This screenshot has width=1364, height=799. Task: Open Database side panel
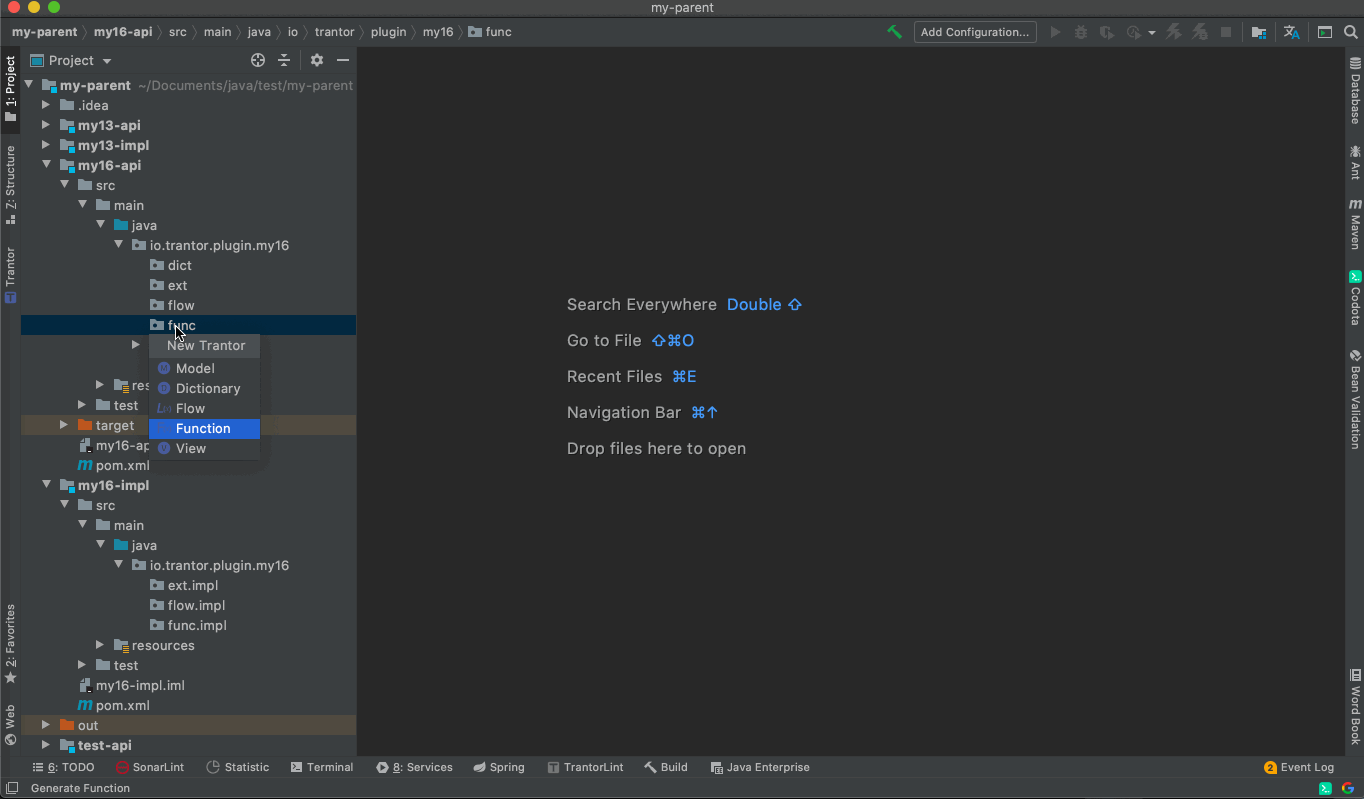point(1355,90)
